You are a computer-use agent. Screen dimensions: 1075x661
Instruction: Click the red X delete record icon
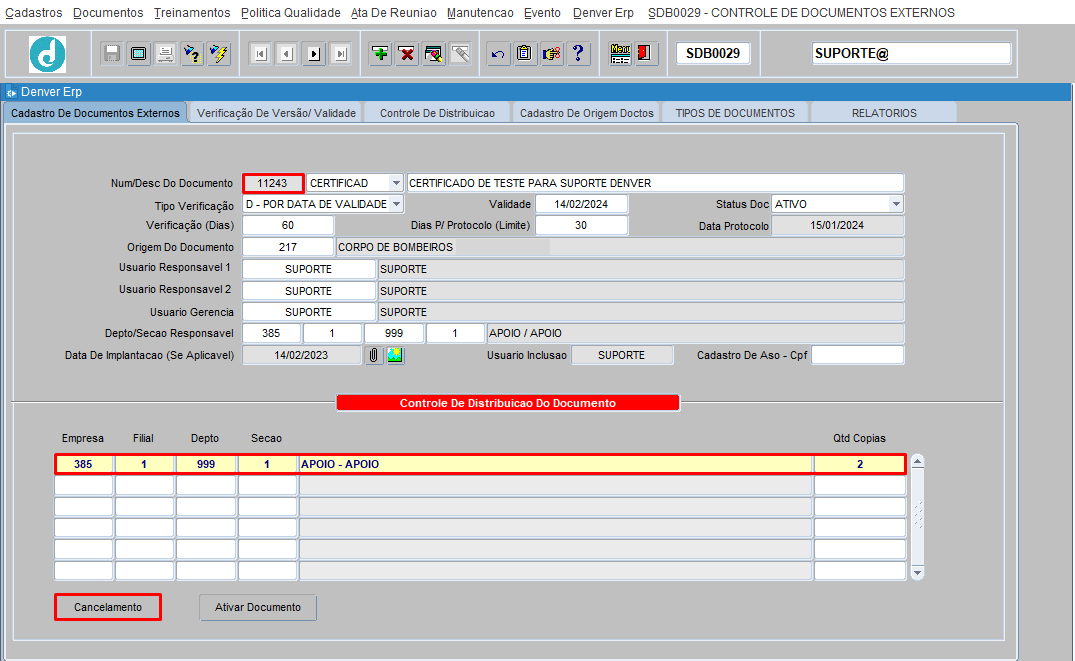[407, 53]
